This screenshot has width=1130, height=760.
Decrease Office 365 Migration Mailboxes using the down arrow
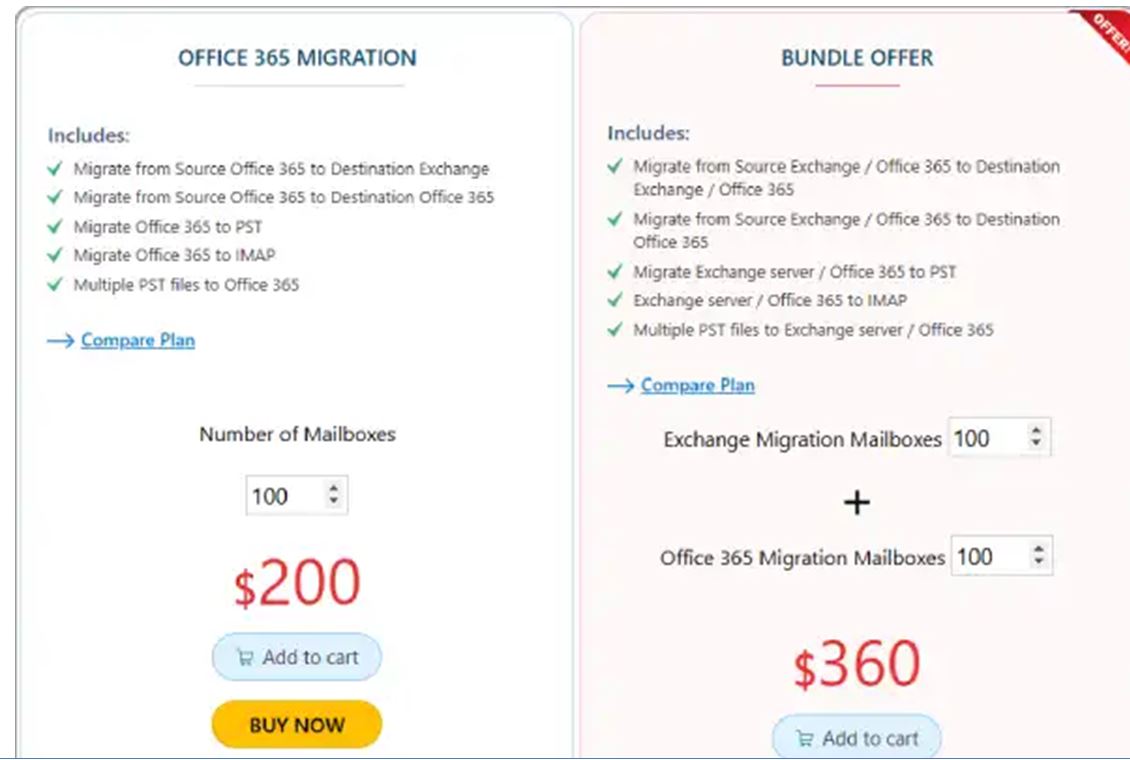point(1038,563)
